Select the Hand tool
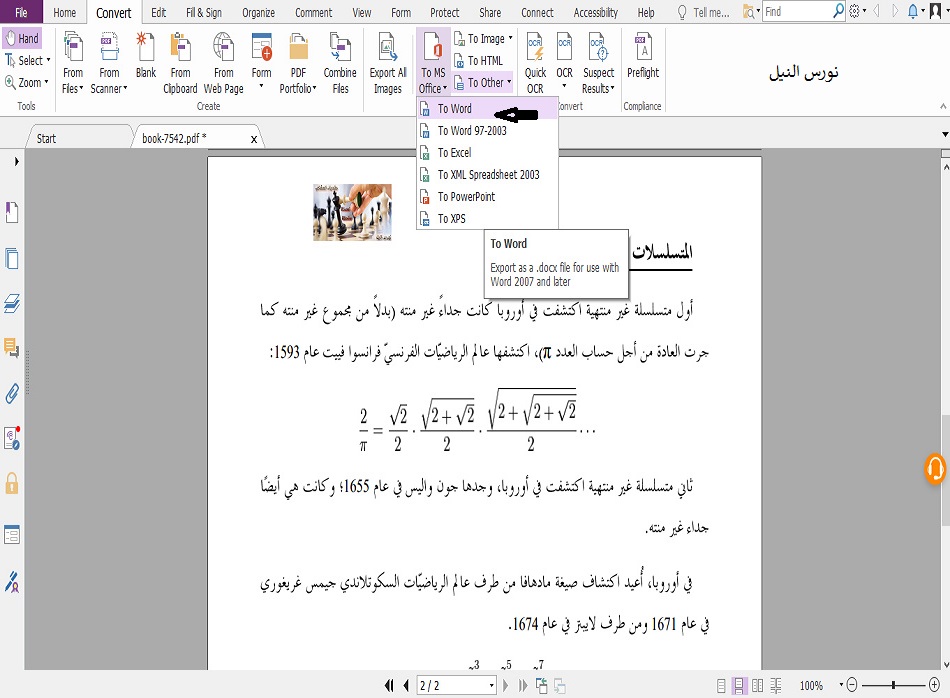950x698 pixels. [x=21, y=38]
